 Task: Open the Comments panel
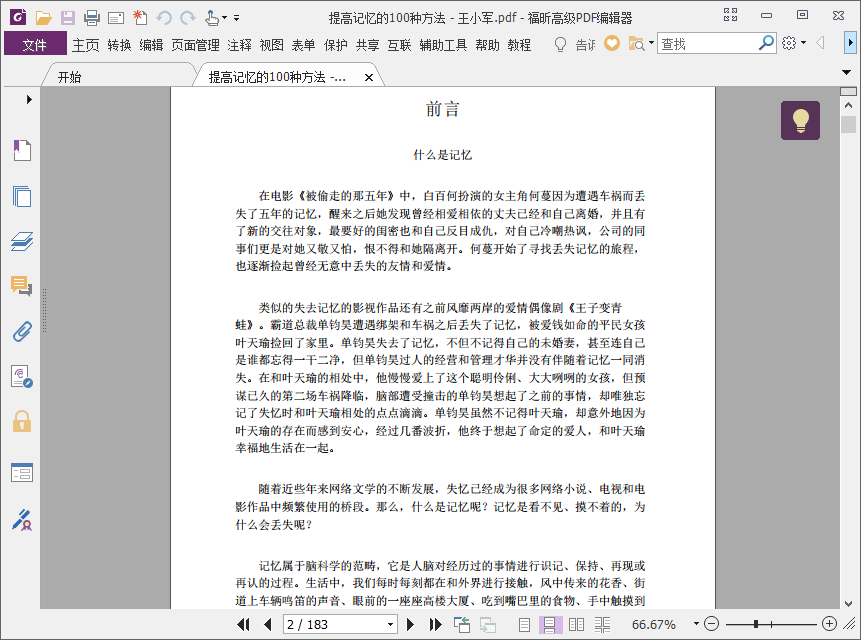(x=22, y=286)
